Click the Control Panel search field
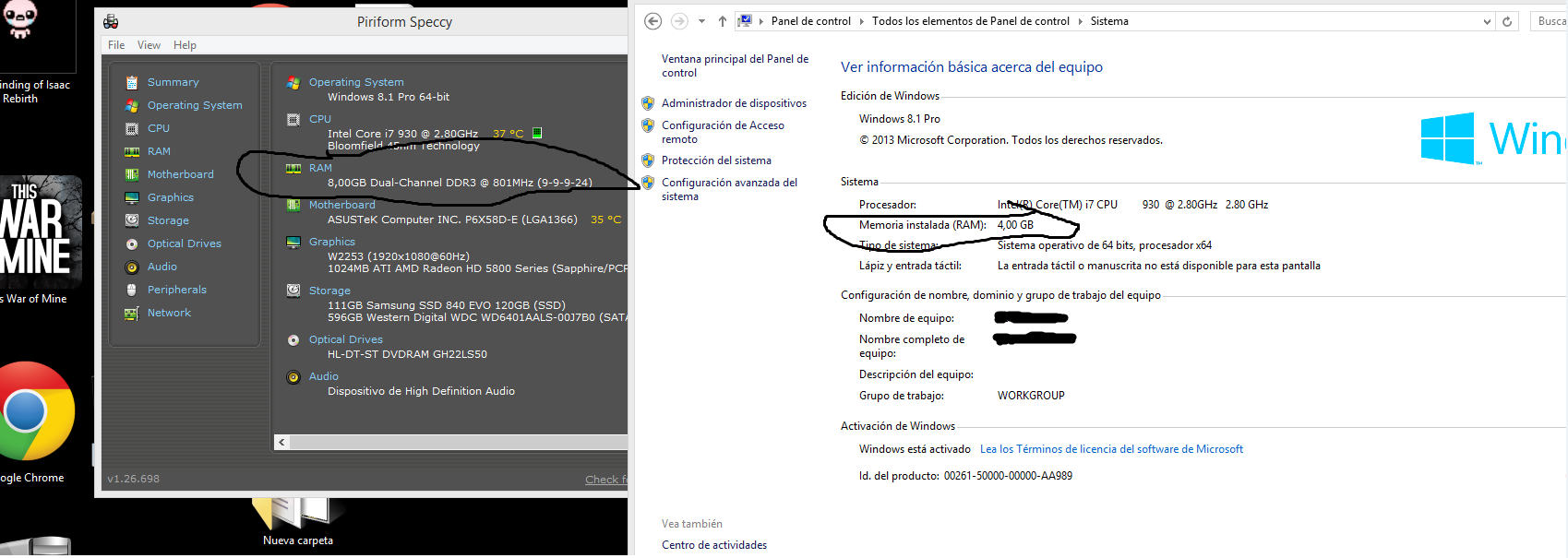The height and width of the screenshot is (558, 1568). (x=1549, y=21)
